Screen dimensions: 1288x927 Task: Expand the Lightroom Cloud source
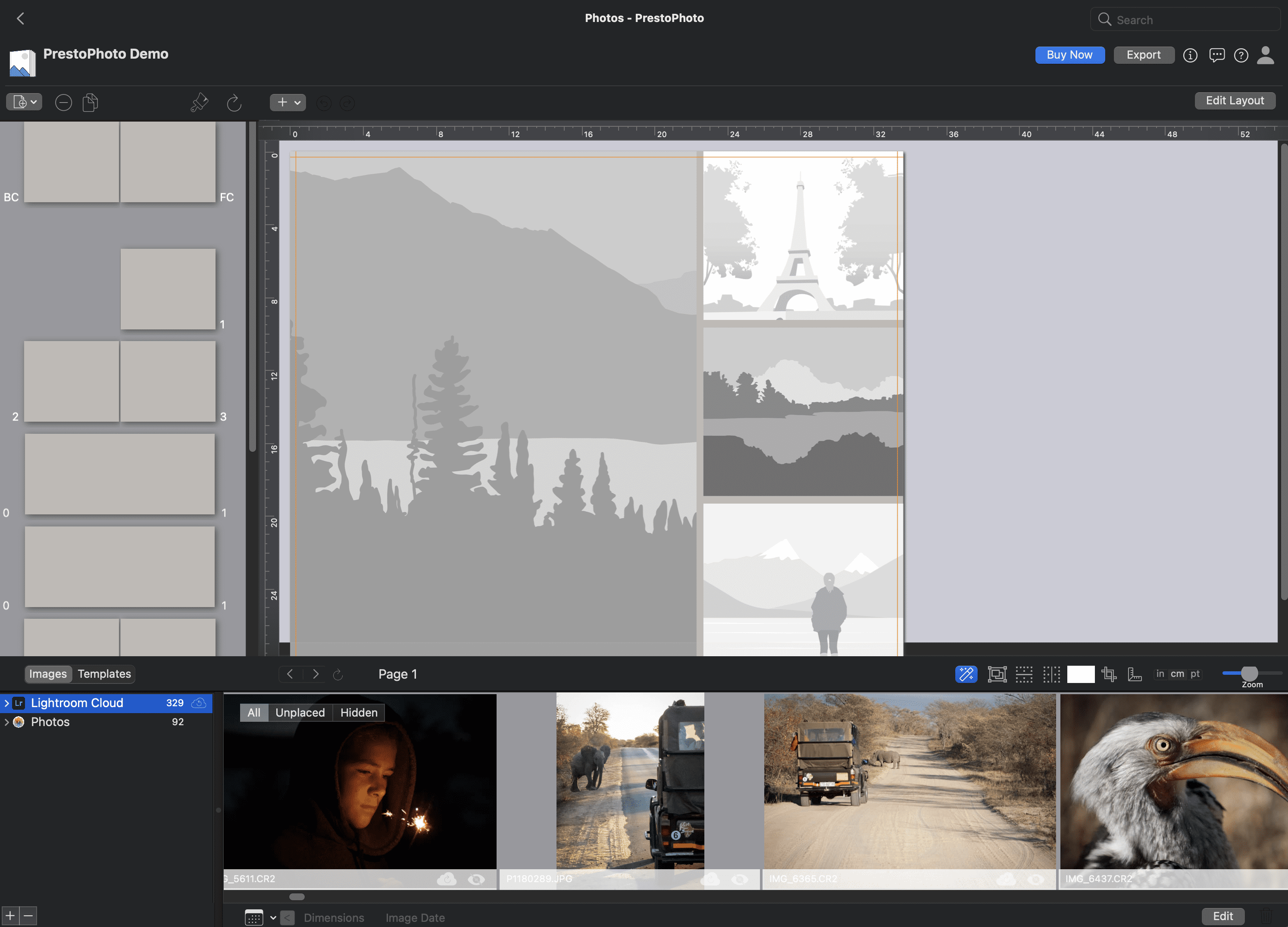(x=6, y=703)
